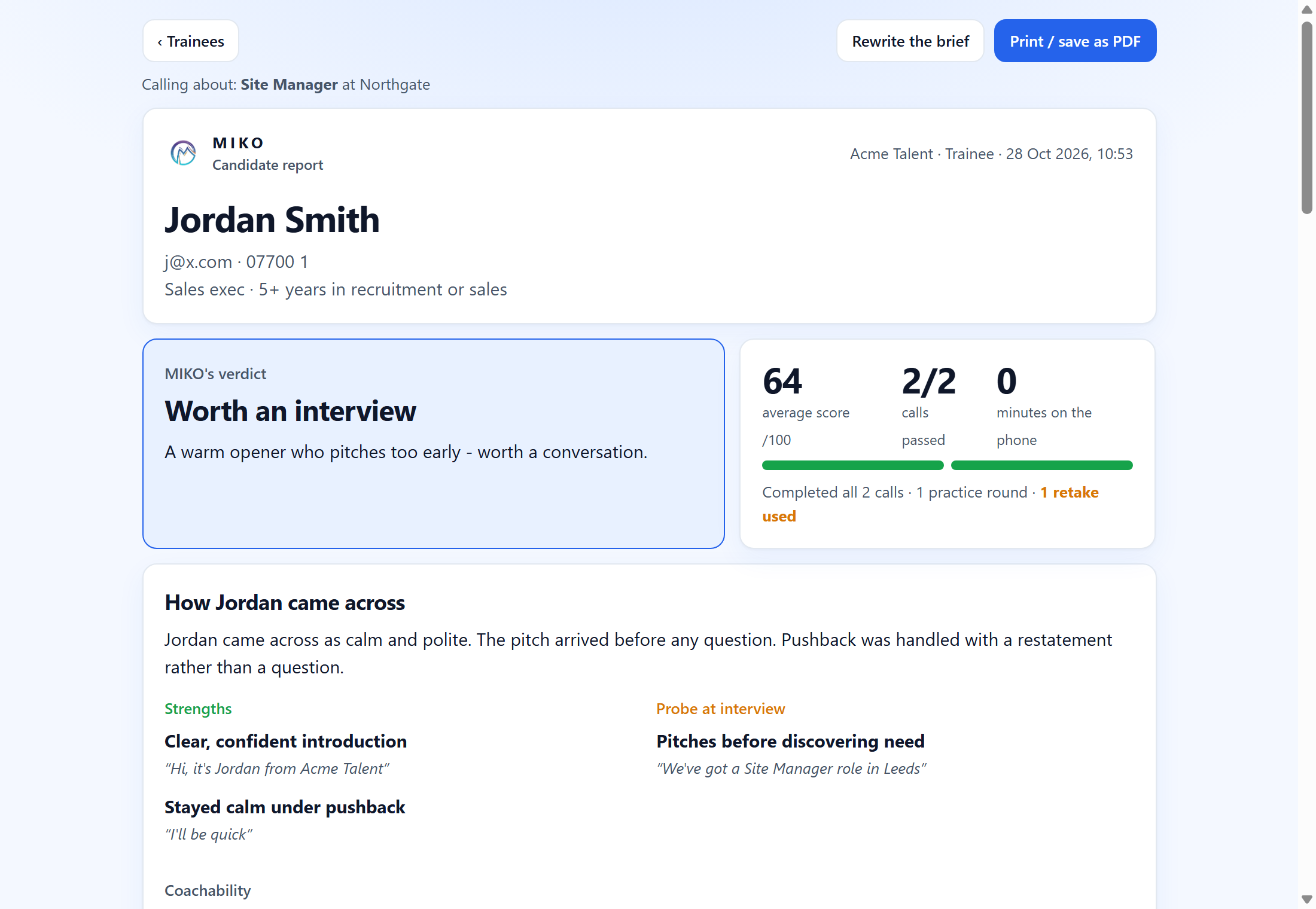This screenshot has width=1316, height=909.
Task: Click the 'Worth an interview' verdict heading
Action: click(x=290, y=411)
